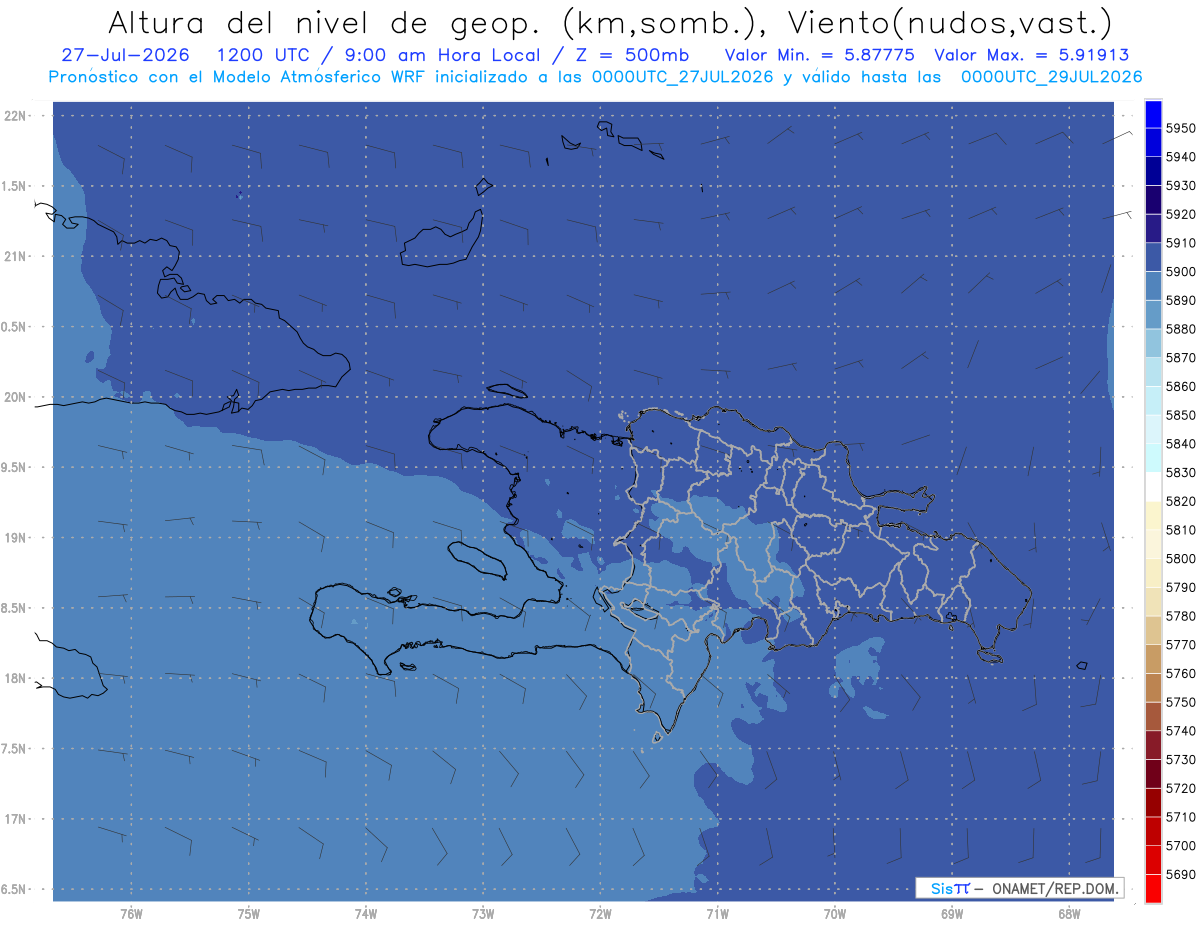Pick the bright red swatch below 5690

click(1153, 889)
